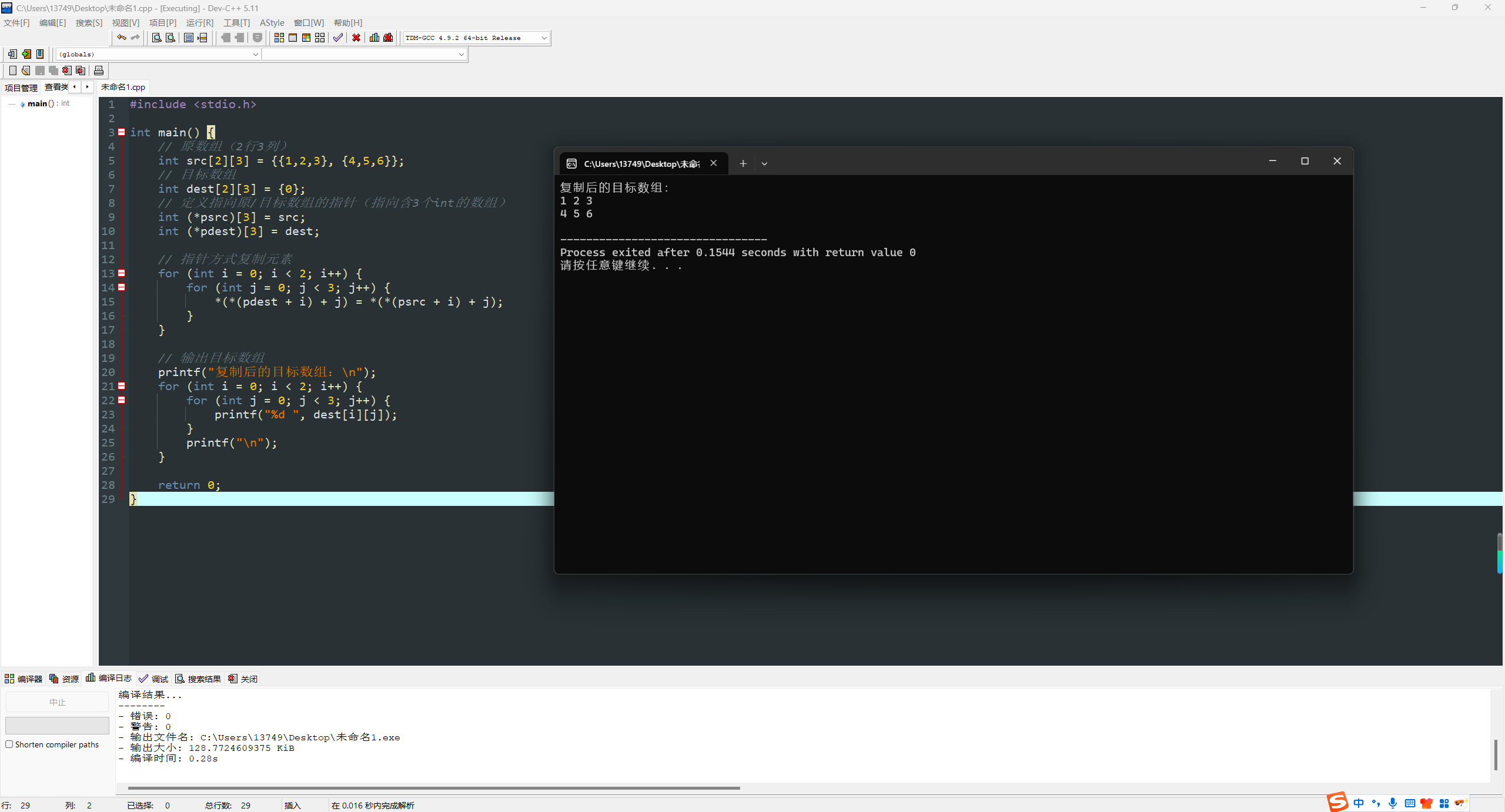This screenshot has height=812, width=1505.
Task: Click the purple checkmark syntax check icon
Action: tap(338, 38)
